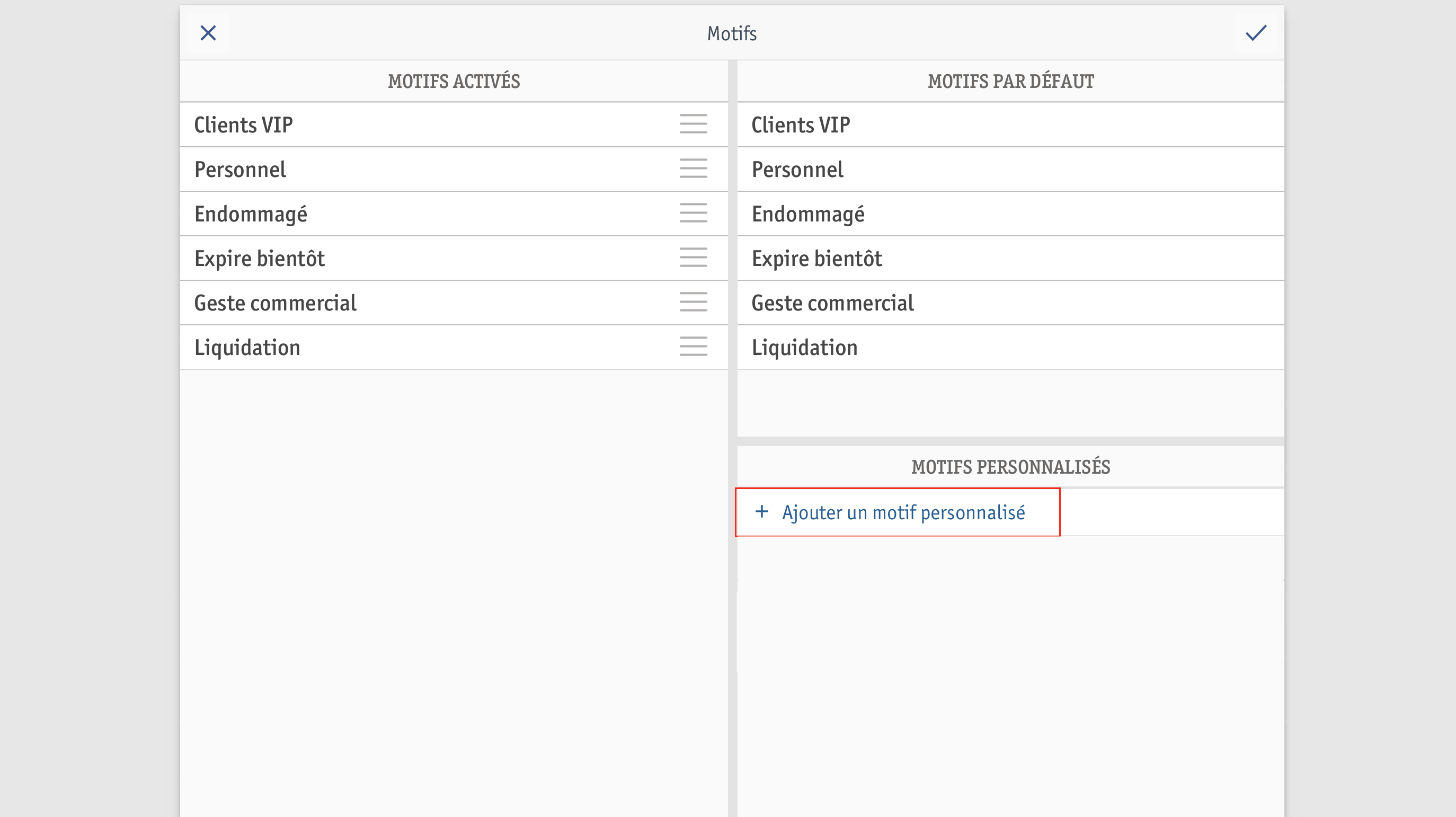Click the MOTIFS ACTIVÉS column header

[x=454, y=82]
